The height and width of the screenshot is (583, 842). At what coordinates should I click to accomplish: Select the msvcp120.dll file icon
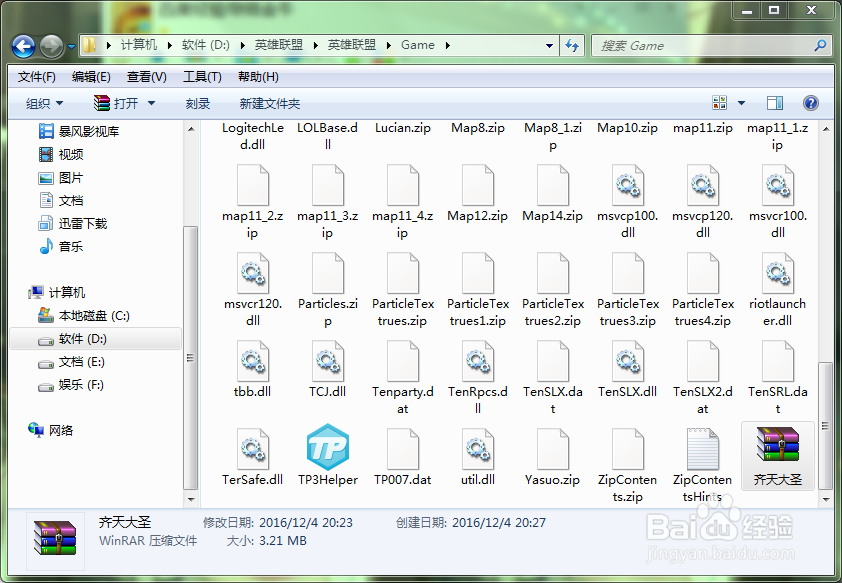[x=703, y=185]
